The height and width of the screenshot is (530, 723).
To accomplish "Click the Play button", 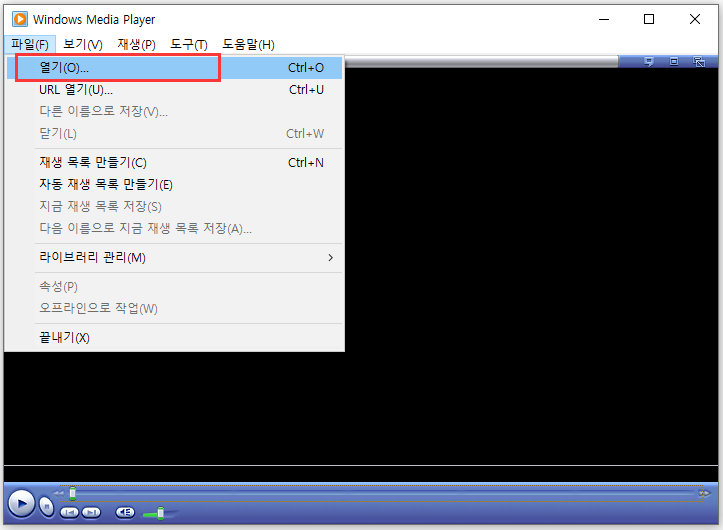I will tap(21, 503).
